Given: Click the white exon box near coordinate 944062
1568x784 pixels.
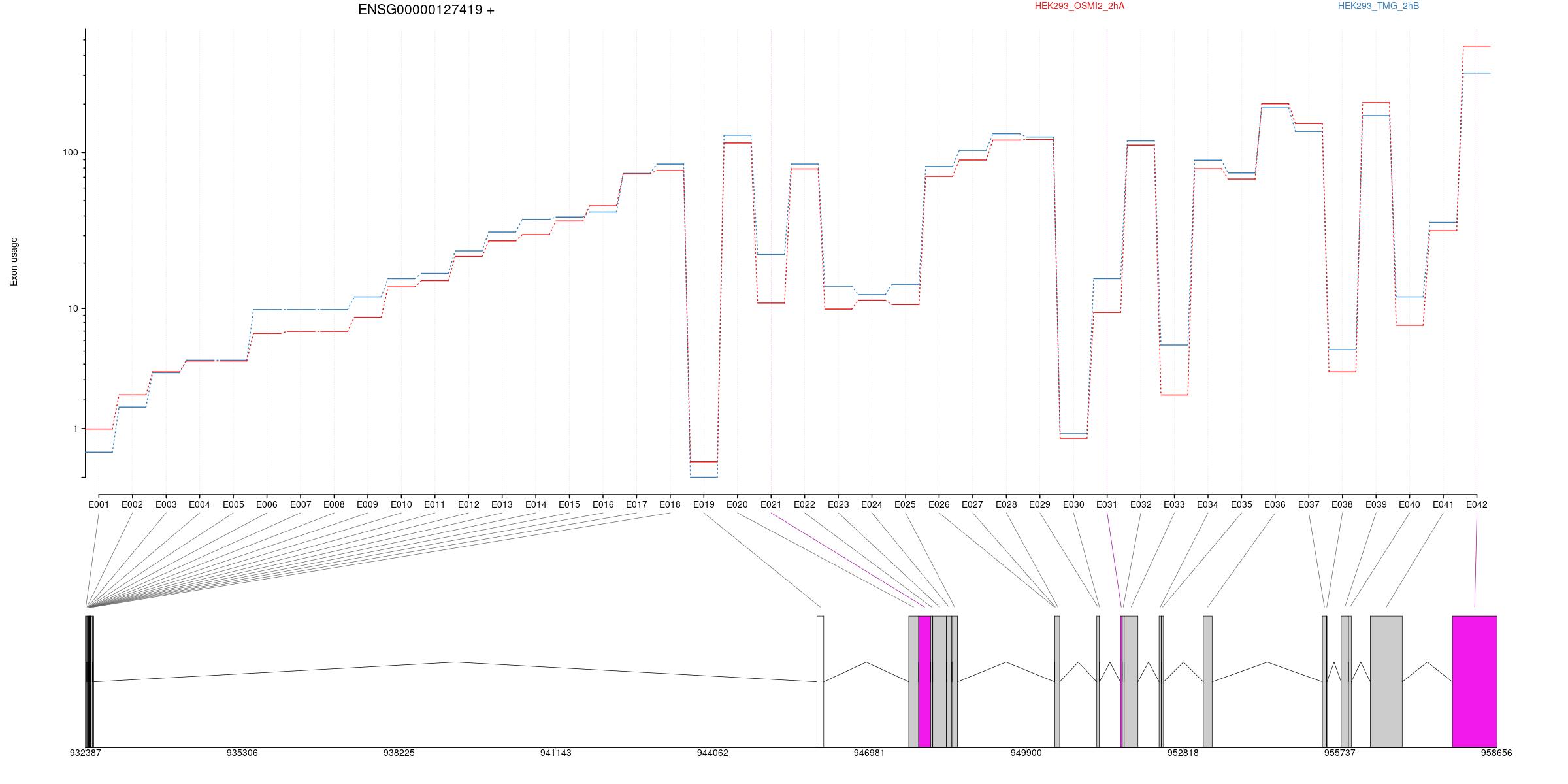Looking at the screenshot, I should [x=821, y=681].
